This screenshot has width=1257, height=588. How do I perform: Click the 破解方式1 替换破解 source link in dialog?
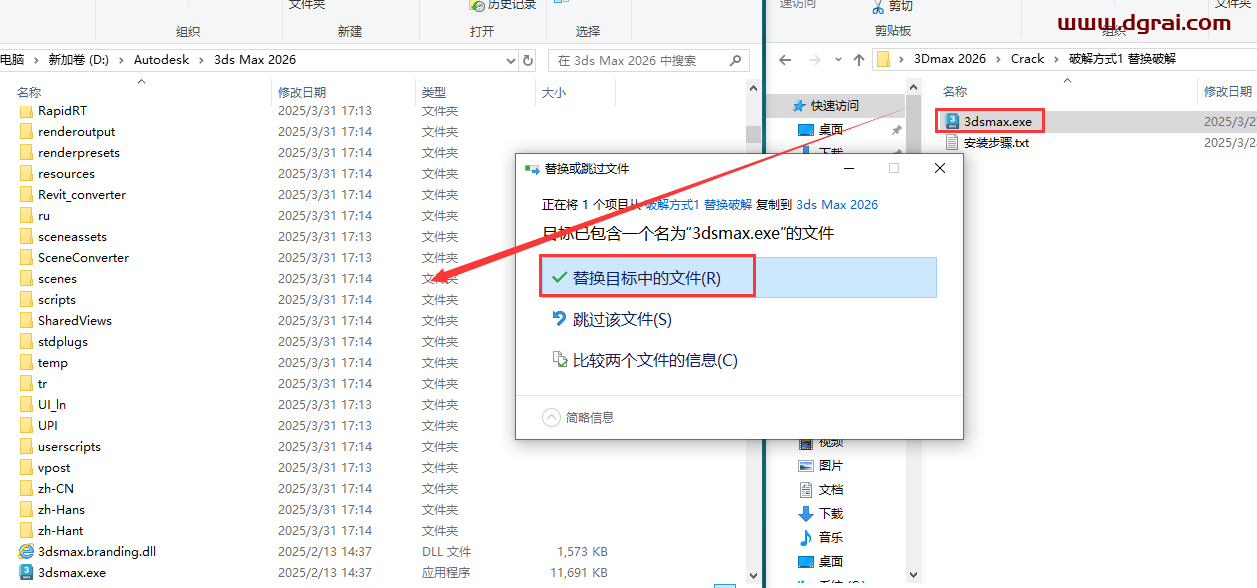coord(699,204)
